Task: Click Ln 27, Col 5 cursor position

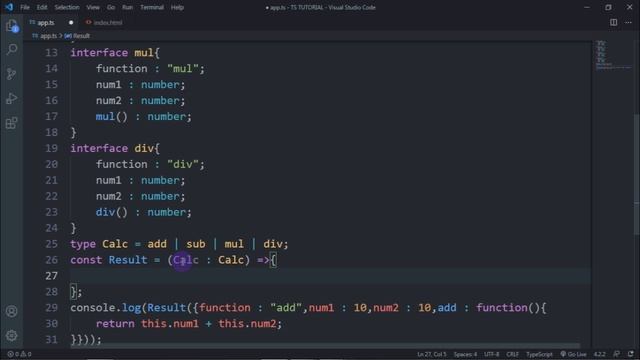Action: click(x=432, y=354)
